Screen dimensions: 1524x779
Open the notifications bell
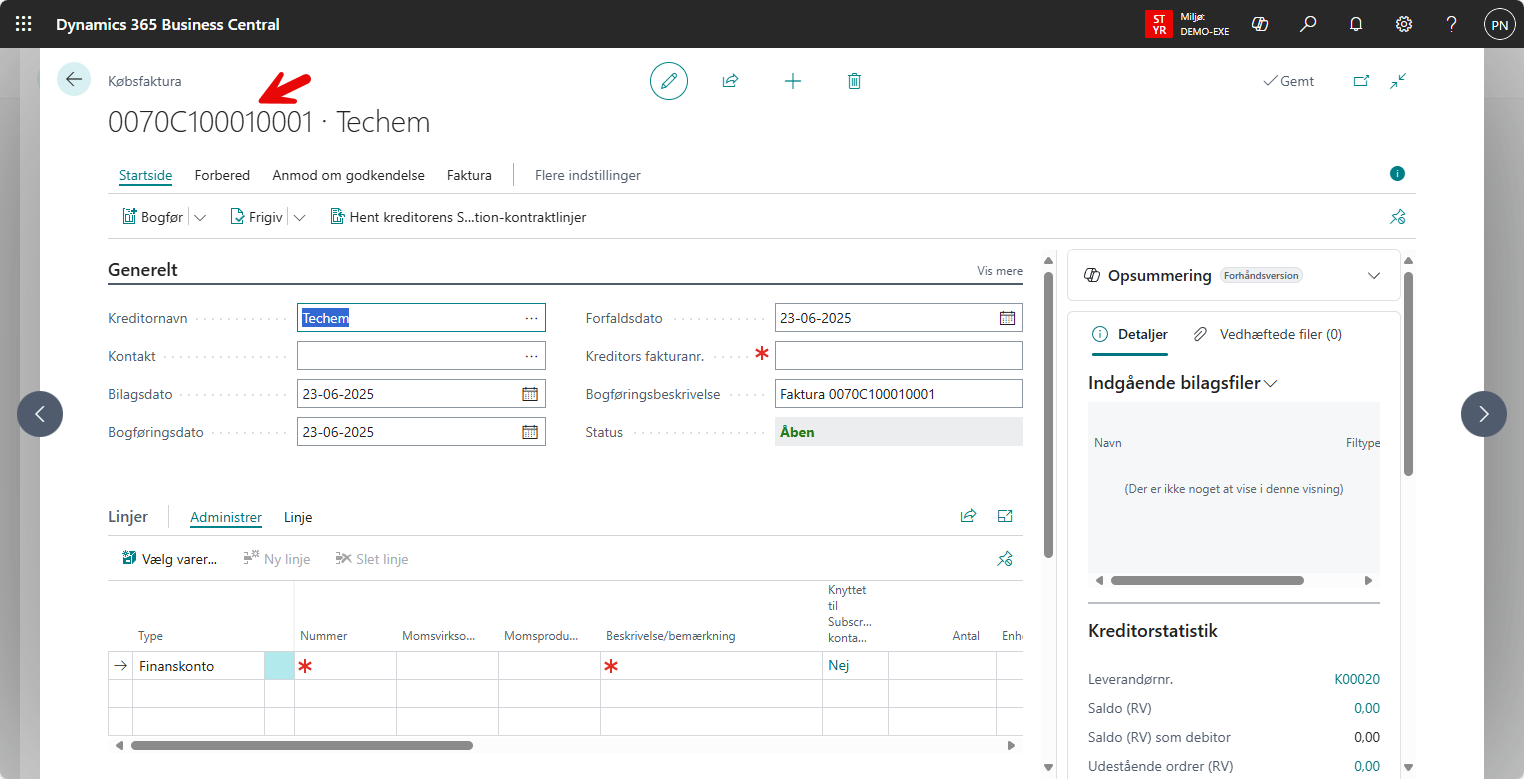point(1356,24)
